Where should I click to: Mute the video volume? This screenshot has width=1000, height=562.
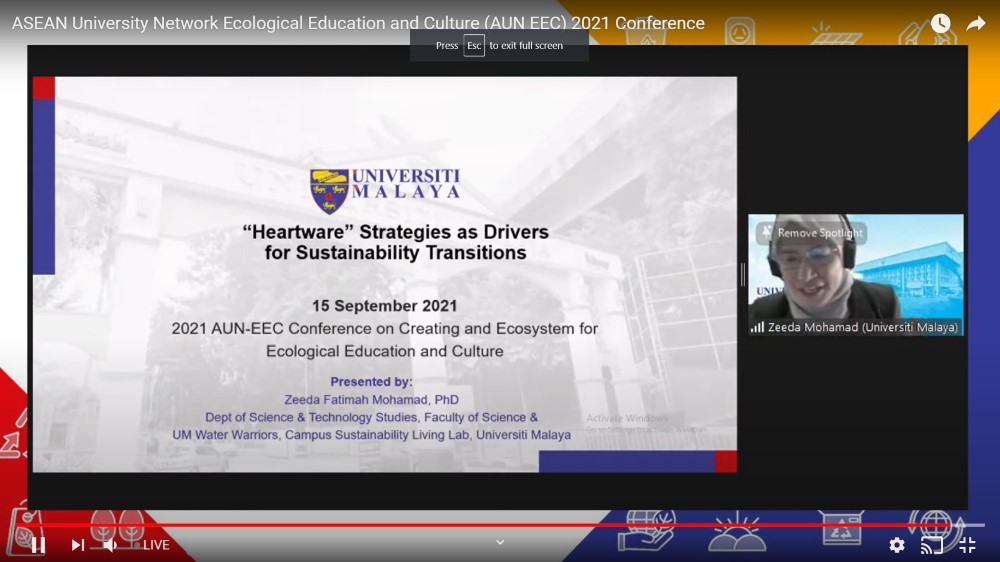coord(111,545)
